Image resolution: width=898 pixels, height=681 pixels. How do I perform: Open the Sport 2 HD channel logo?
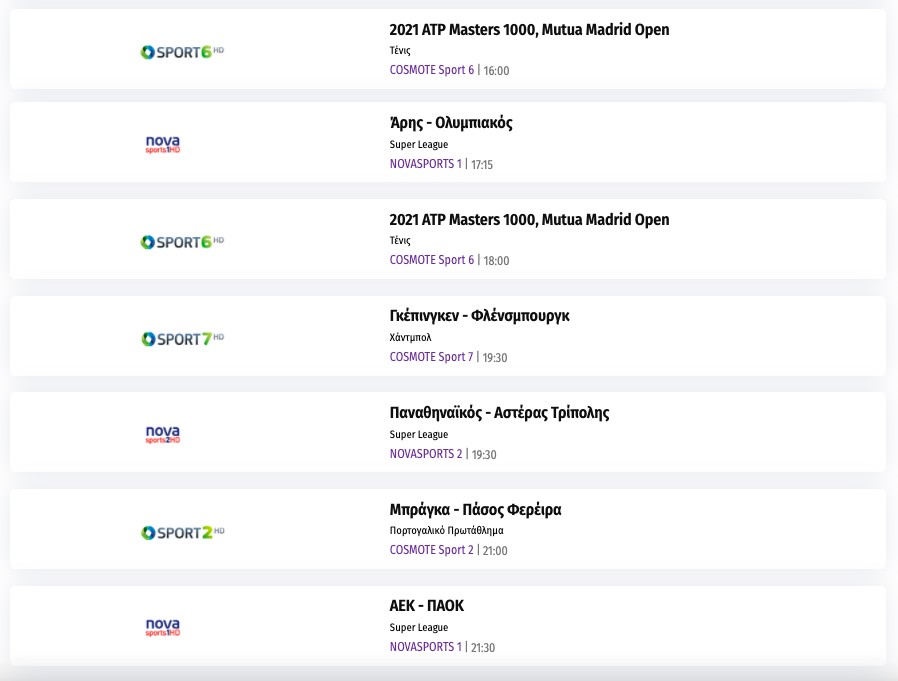coord(181,532)
